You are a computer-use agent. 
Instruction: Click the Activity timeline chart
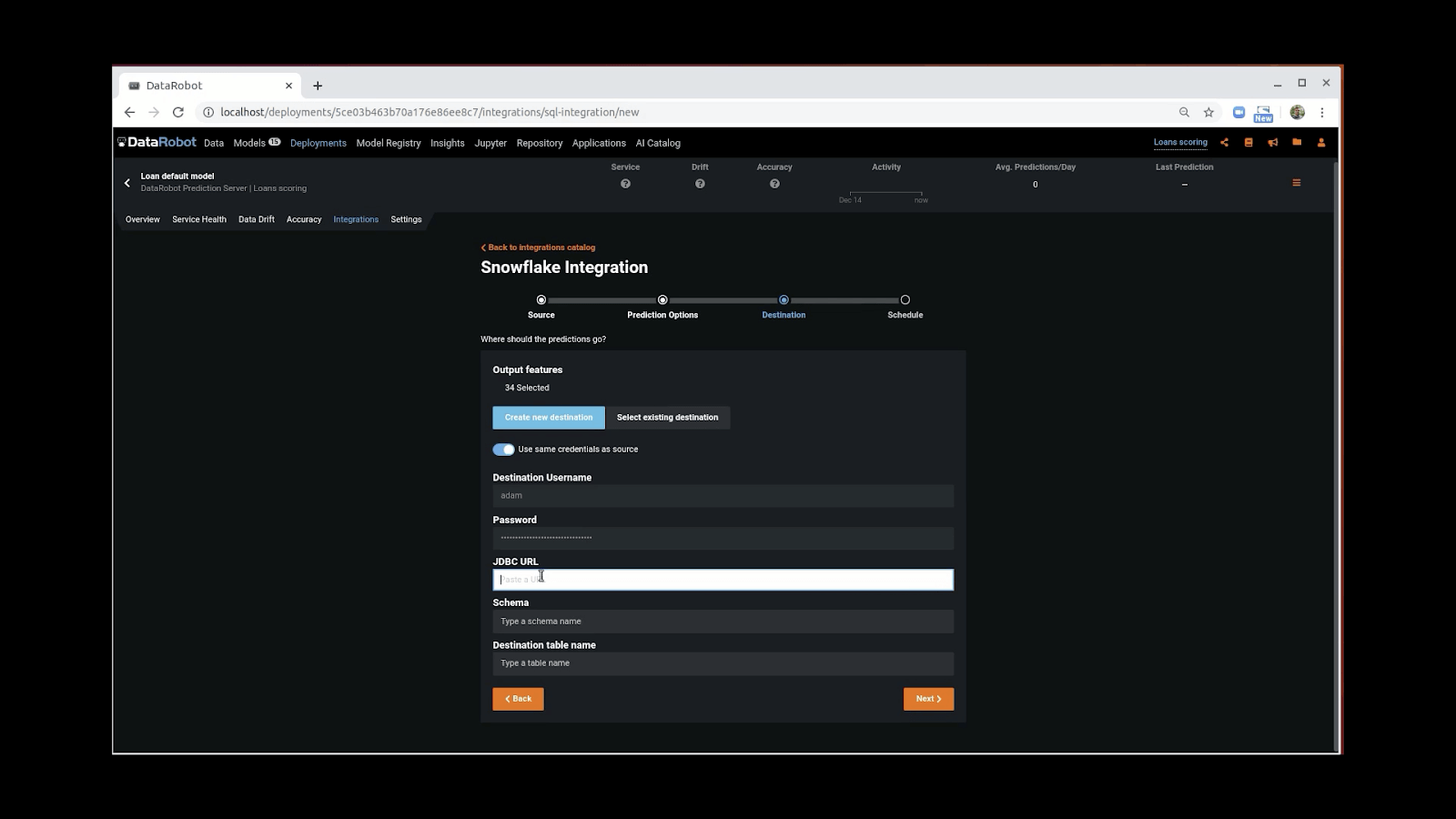(885, 195)
